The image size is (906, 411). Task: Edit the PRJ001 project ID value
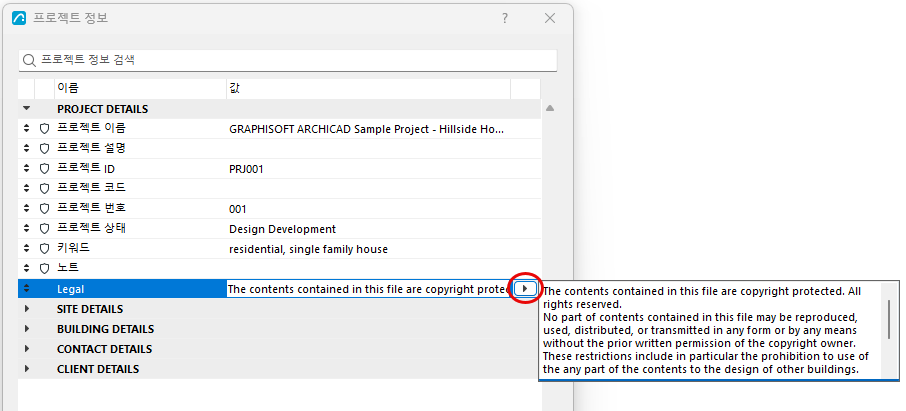coord(246,169)
